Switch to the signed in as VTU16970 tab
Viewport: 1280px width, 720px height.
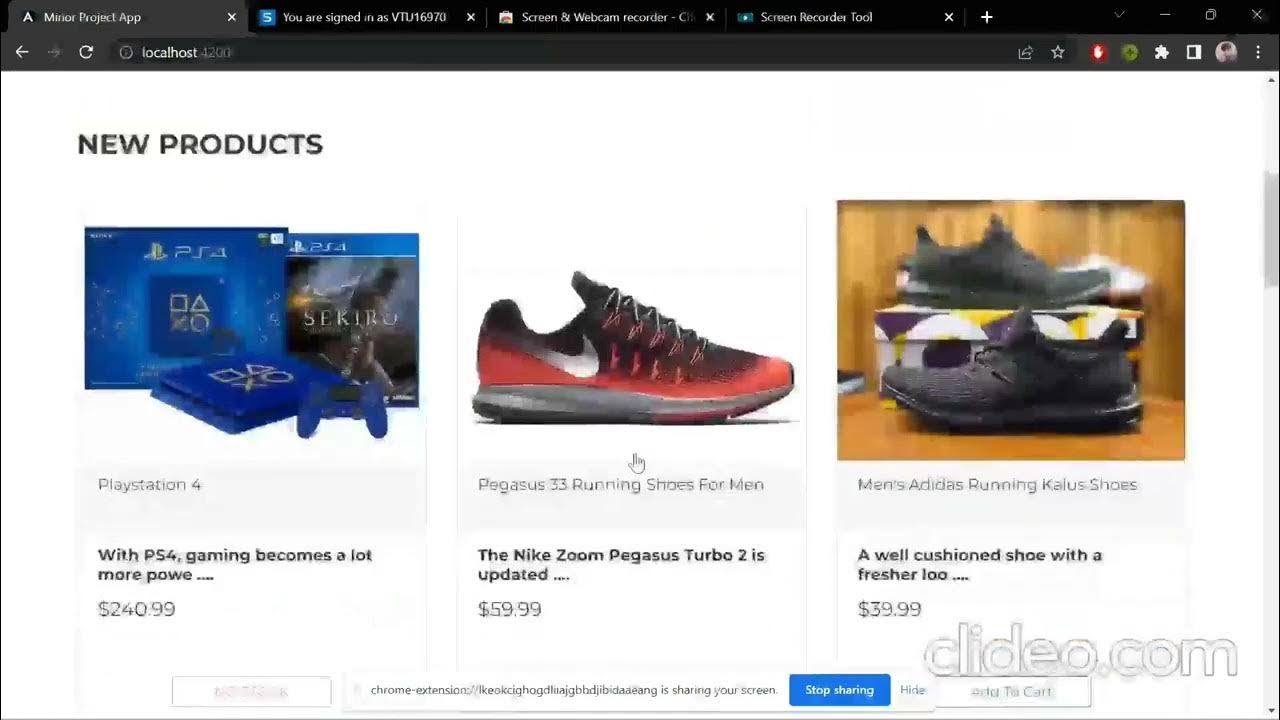(x=366, y=17)
